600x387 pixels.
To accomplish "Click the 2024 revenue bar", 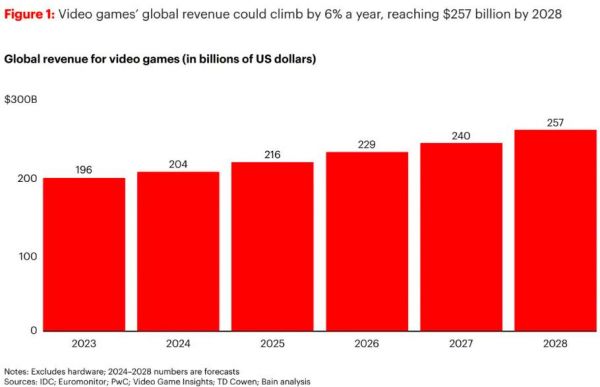I will click(178, 251).
